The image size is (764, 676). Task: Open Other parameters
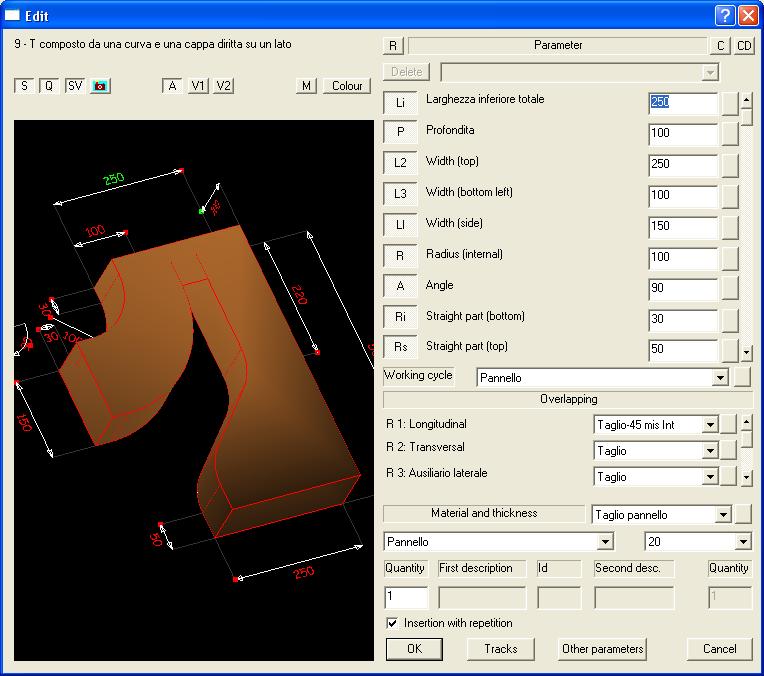tap(603, 649)
